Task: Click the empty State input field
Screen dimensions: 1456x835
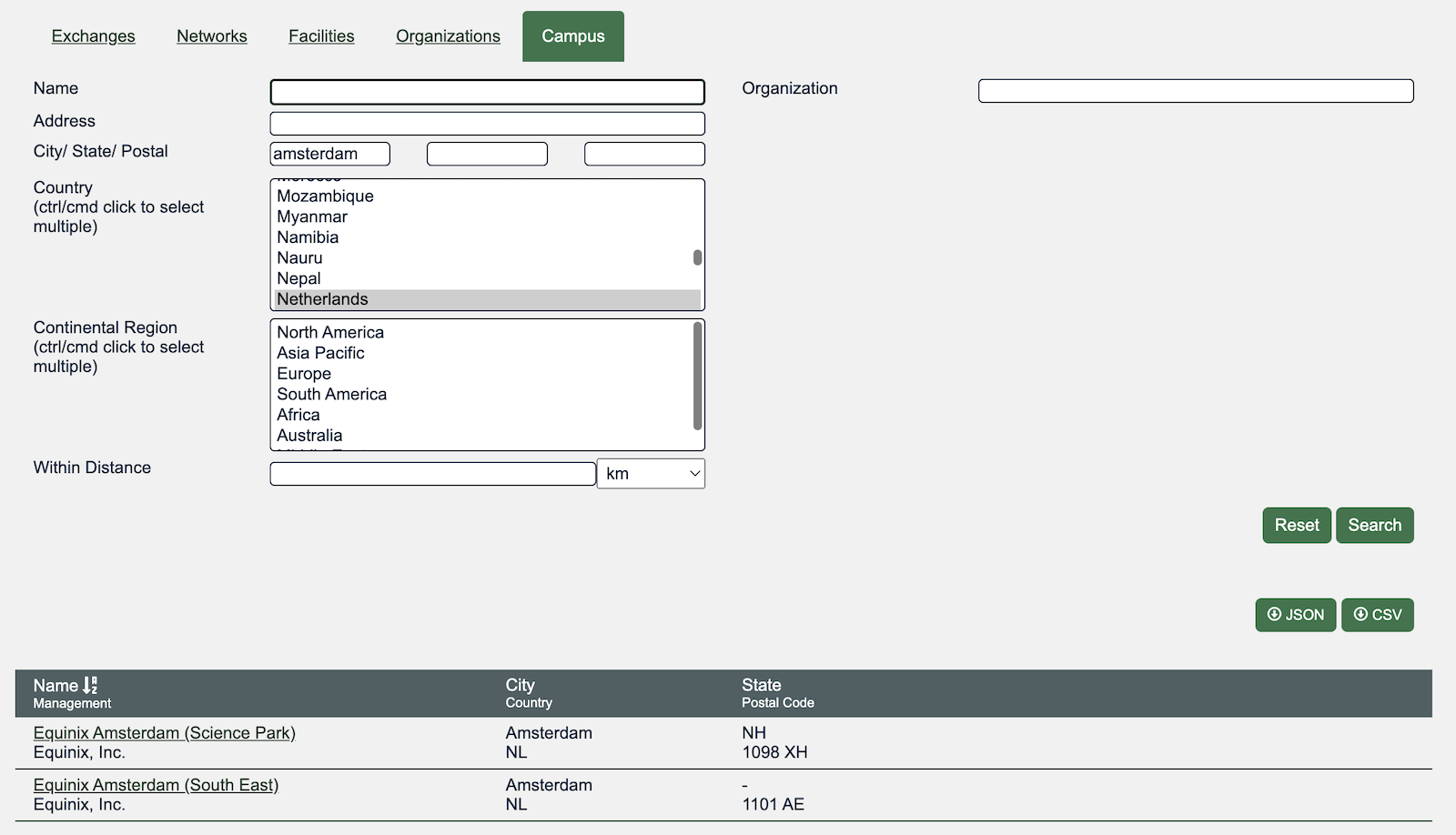Action: coord(487,154)
